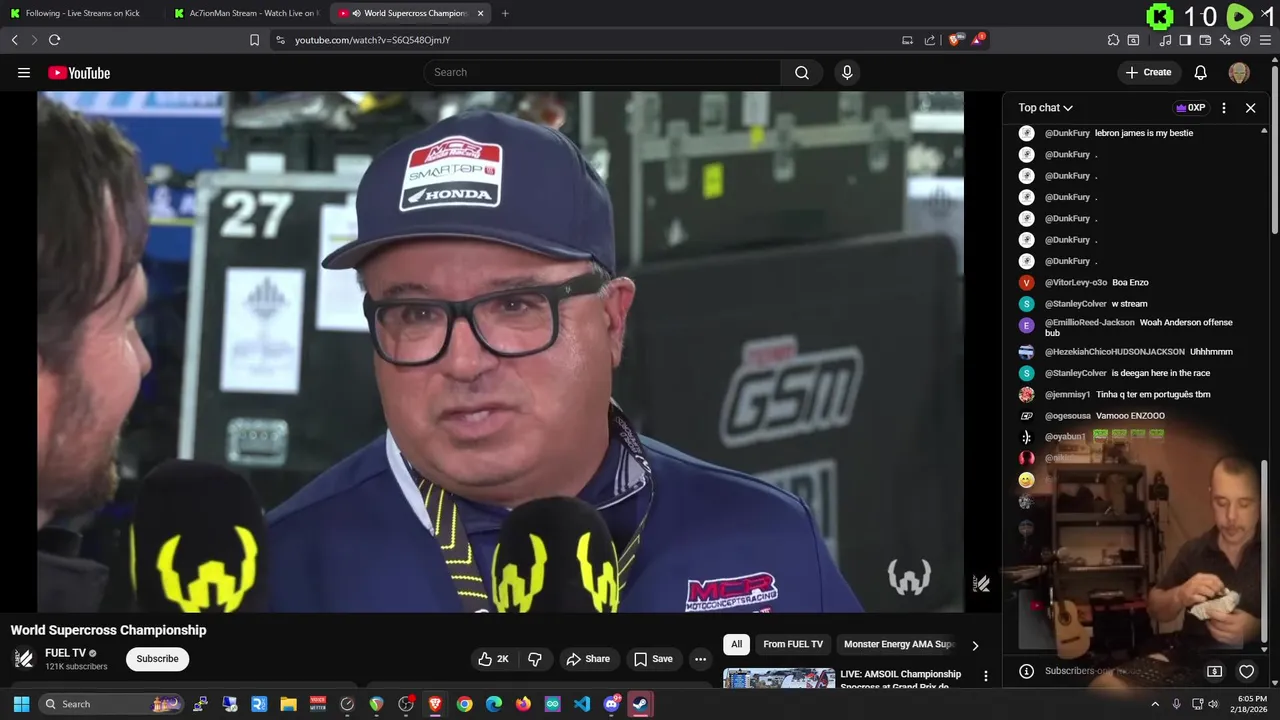Open AMSOIL Championship video thumbnail

[779, 678]
